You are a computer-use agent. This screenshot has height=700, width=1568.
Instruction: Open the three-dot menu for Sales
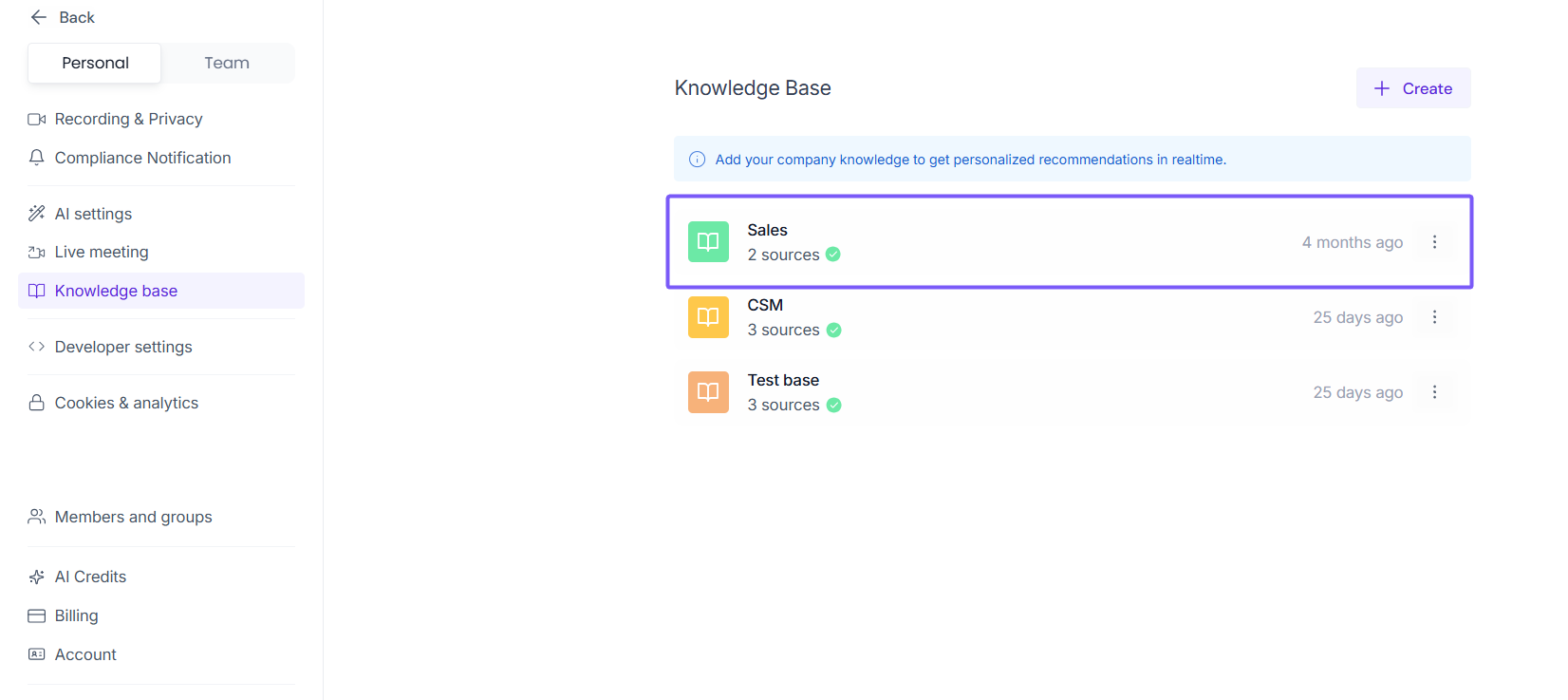[1434, 242]
